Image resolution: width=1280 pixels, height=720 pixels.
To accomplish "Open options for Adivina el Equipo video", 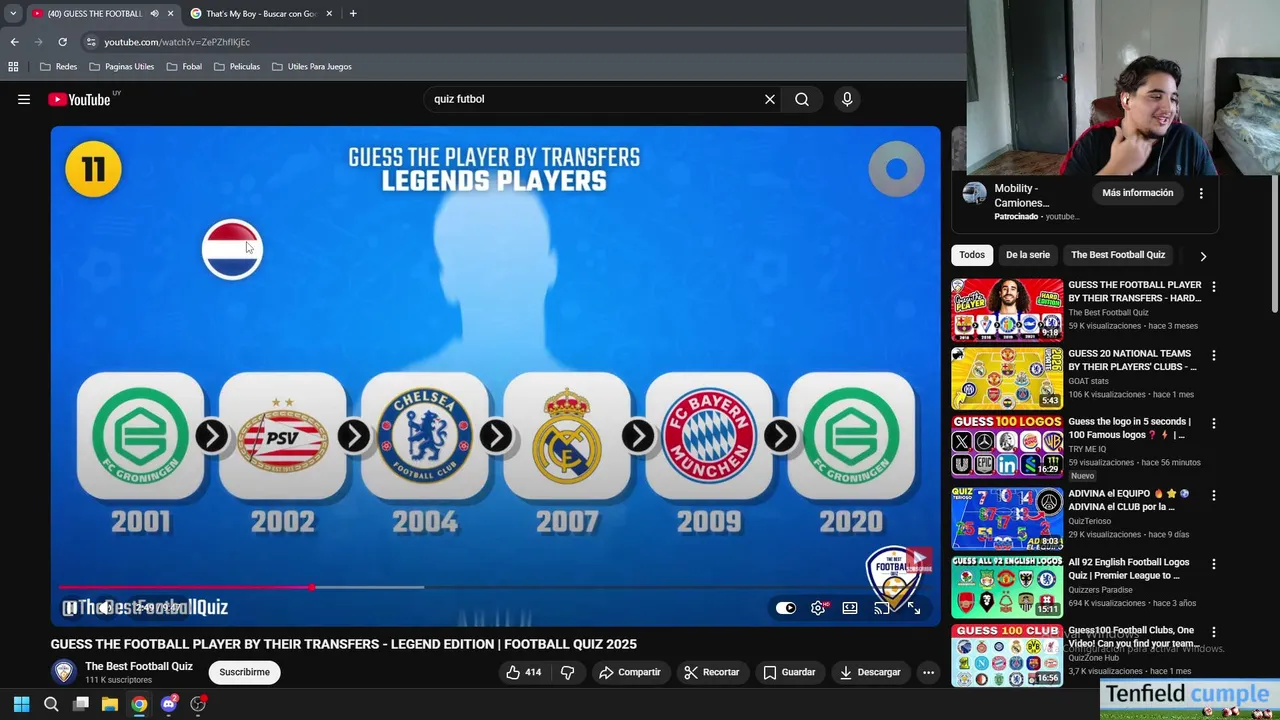I will [x=1214, y=495].
